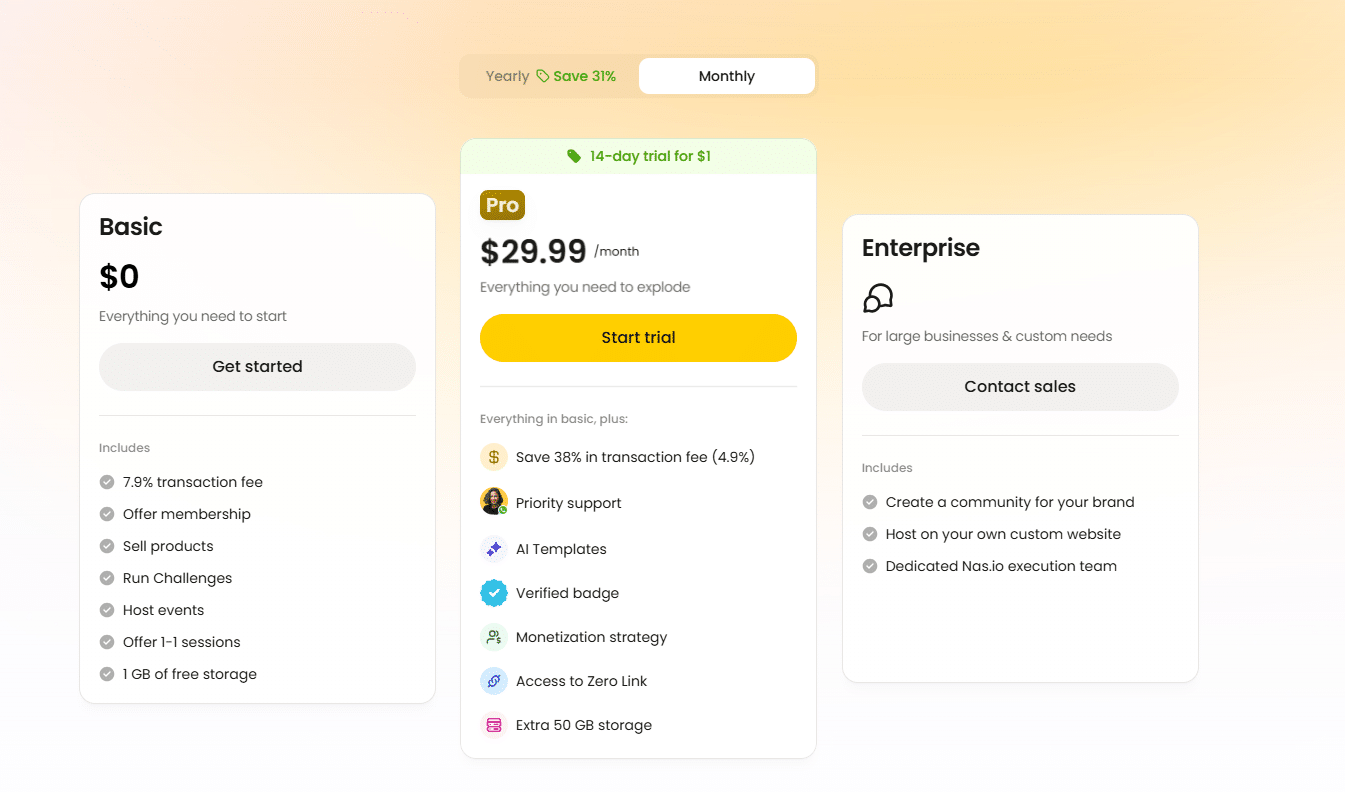
Task: Switch billing to Yearly
Action: pyautogui.click(x=507, y=76)
